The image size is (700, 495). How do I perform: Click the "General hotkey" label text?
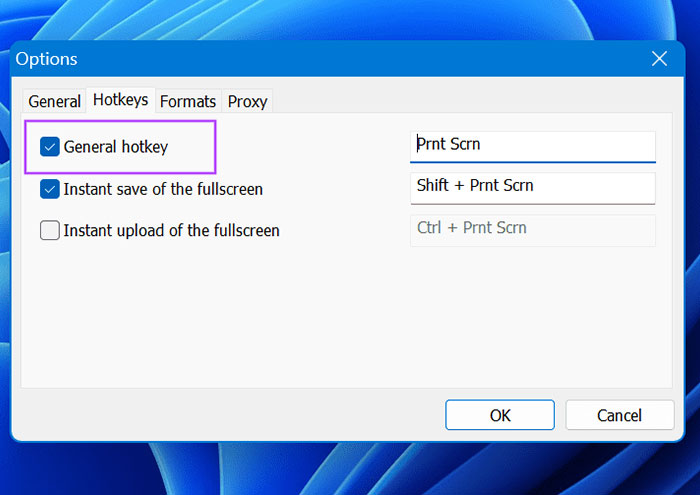coord(116,147)
